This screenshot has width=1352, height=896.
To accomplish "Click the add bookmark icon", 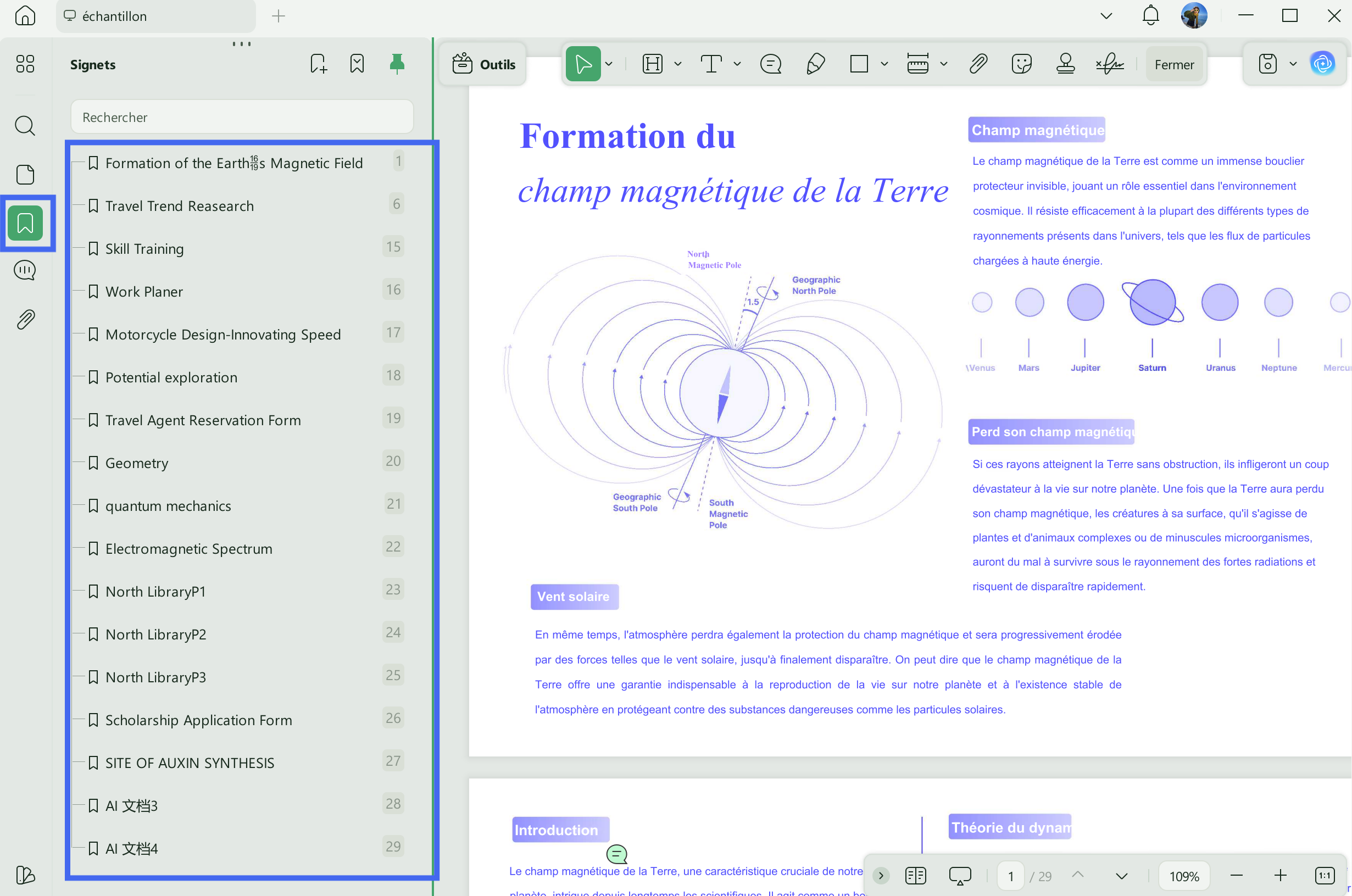I will pos(318,64).
